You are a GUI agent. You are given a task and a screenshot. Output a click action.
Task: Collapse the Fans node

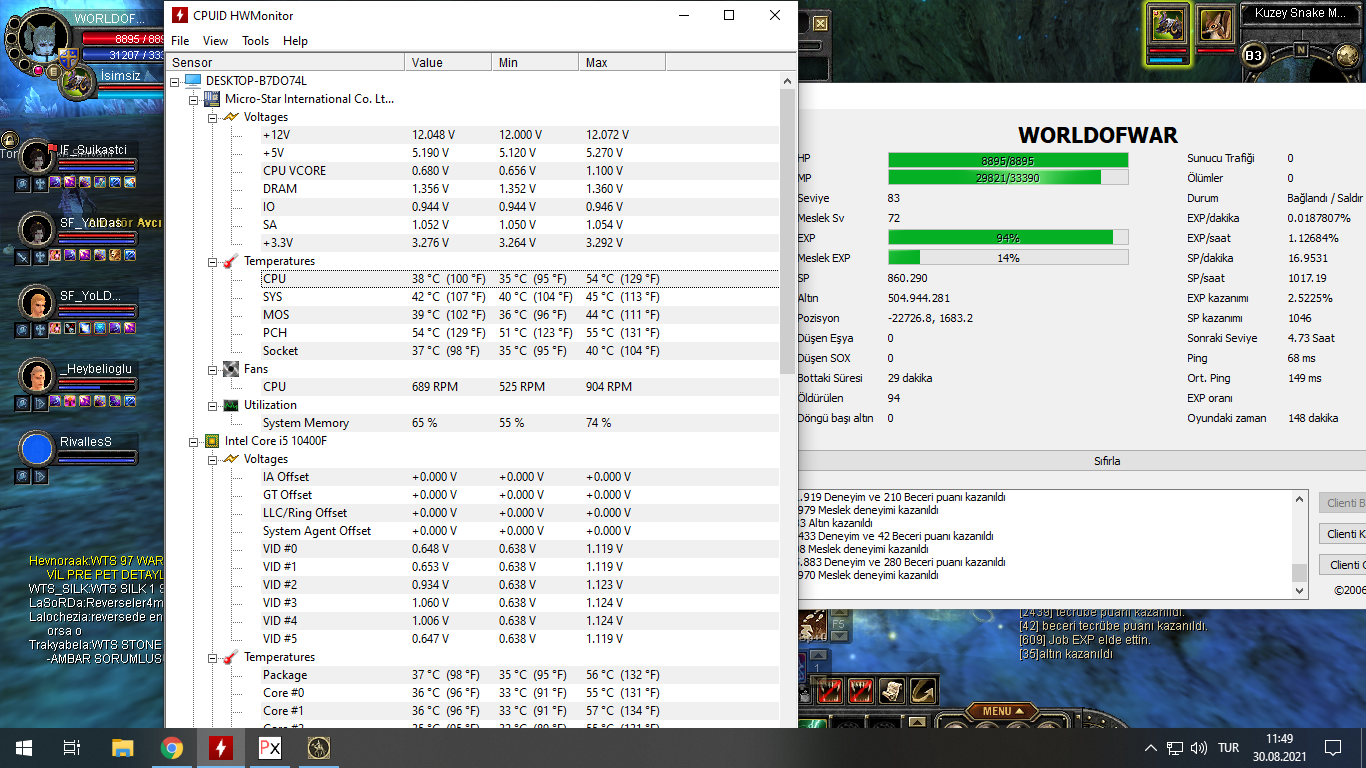pyautogui.click(x=212, y=369)
